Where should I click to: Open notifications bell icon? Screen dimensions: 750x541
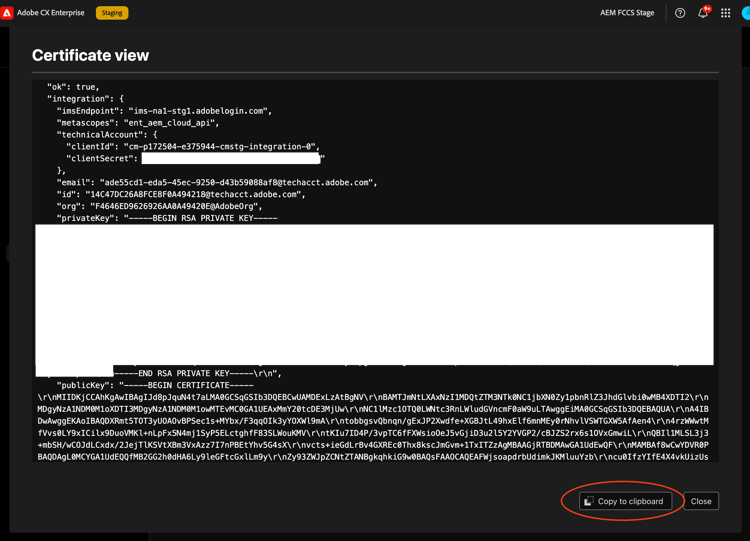703,13
